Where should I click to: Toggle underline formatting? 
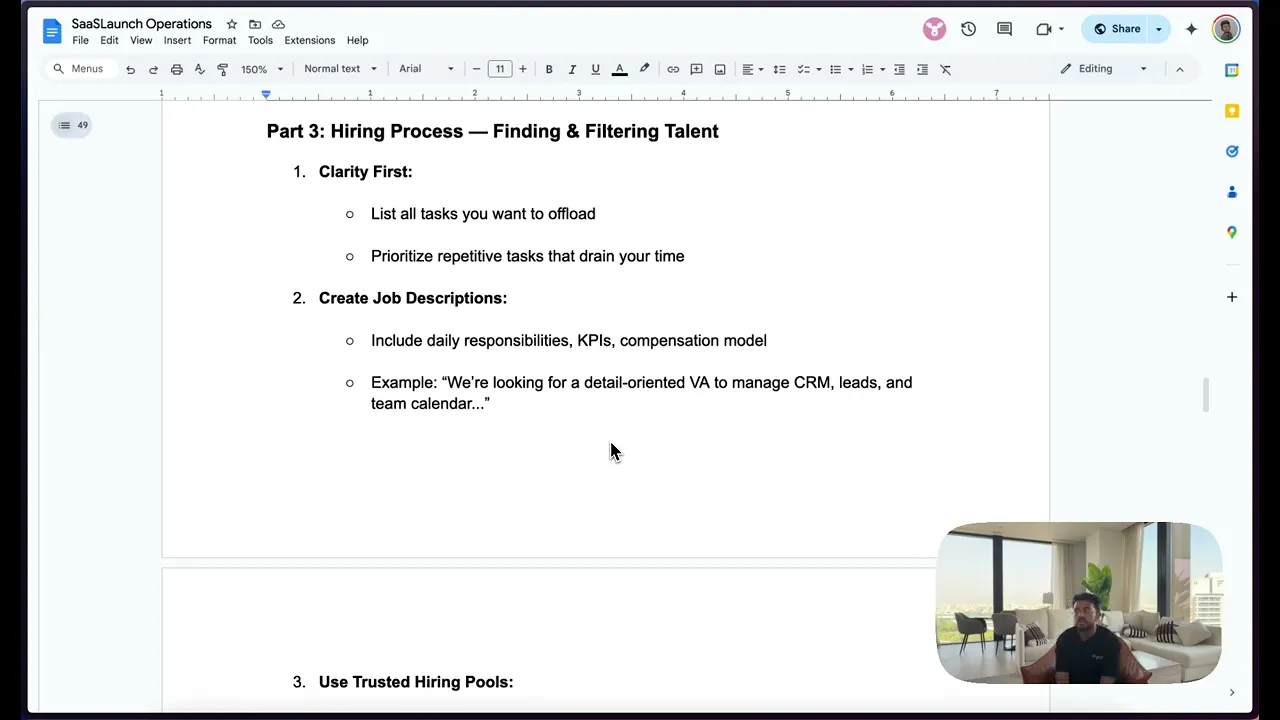coord(595,69)
